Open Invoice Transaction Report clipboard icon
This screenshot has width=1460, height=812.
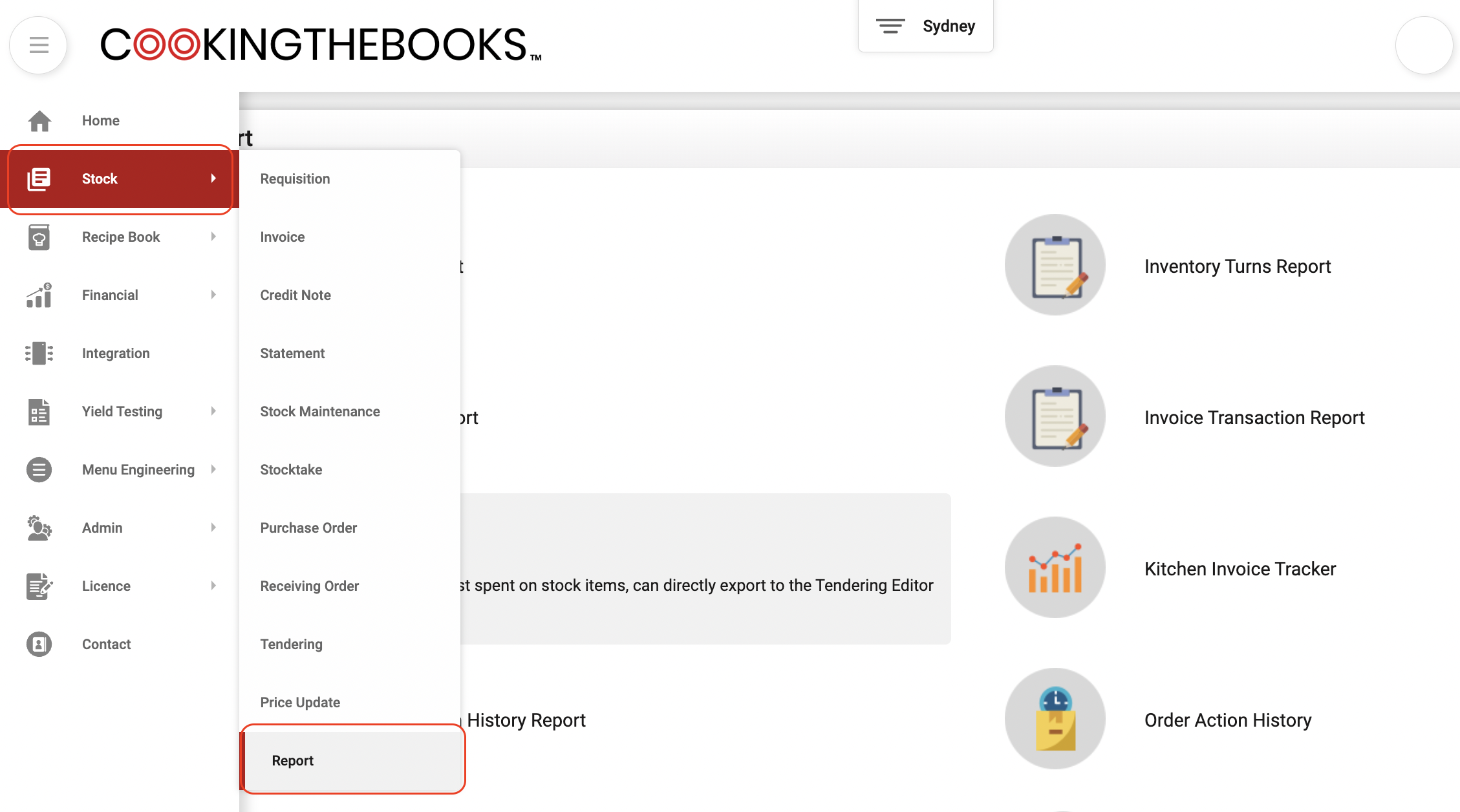[x=1055, y=416]
